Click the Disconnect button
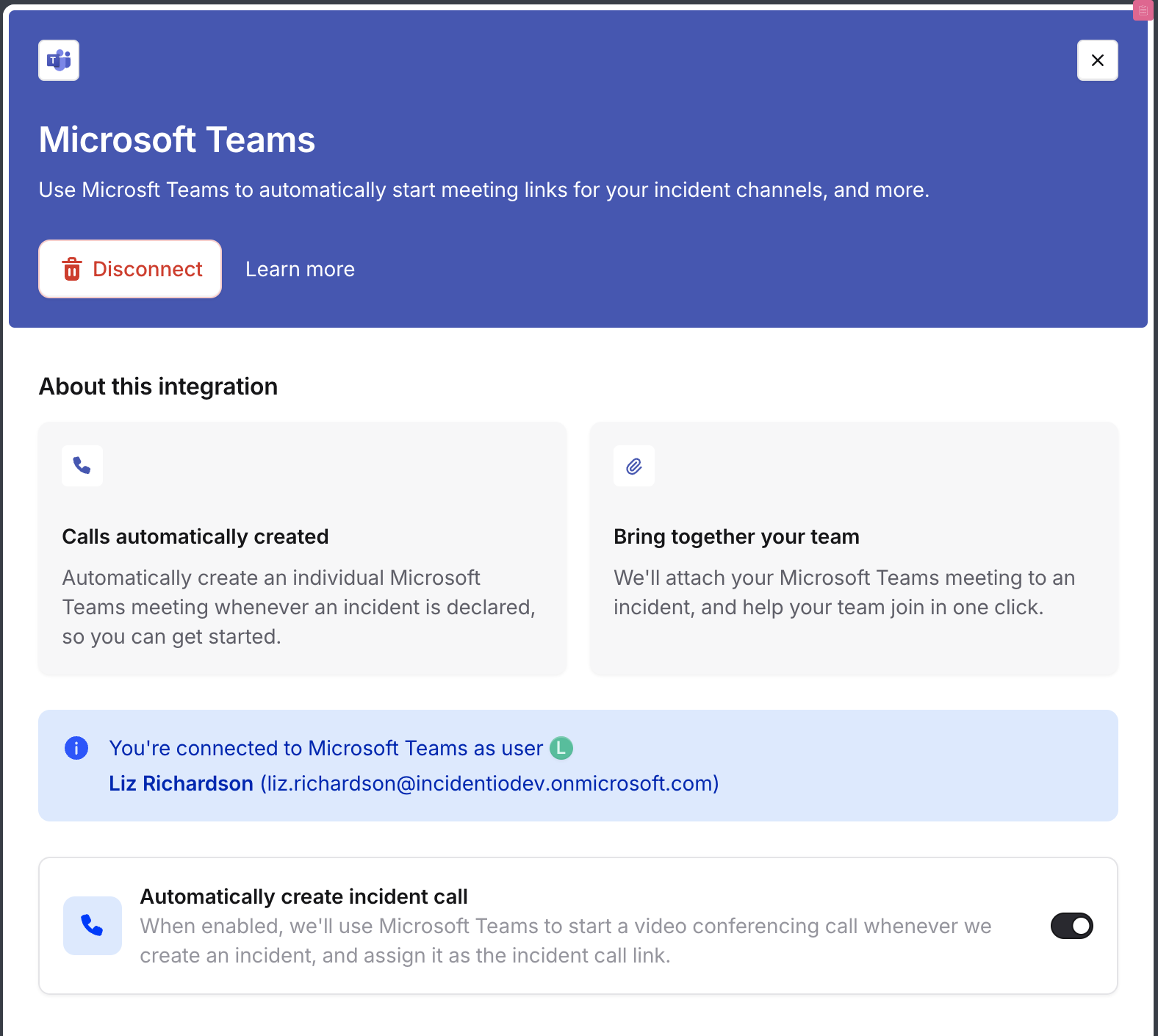Image resolution: width=1158 pixels, height=1036 pixels. (x=130, y=269)
